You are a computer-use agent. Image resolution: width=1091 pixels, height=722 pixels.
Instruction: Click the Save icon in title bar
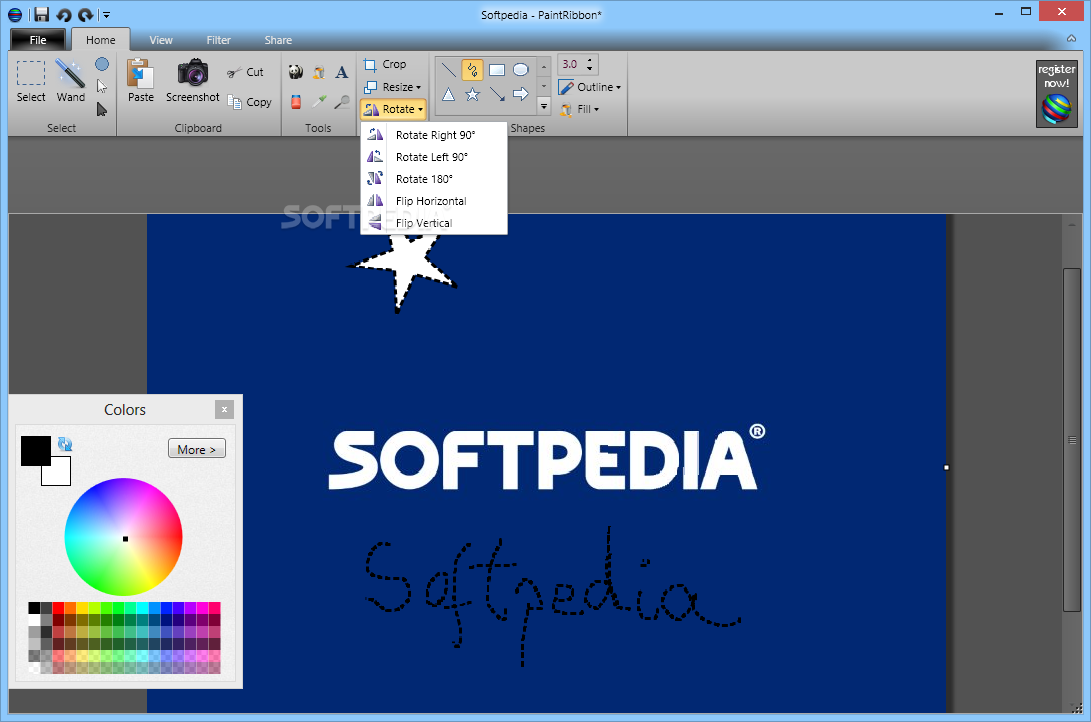click(x=41, y=14)
